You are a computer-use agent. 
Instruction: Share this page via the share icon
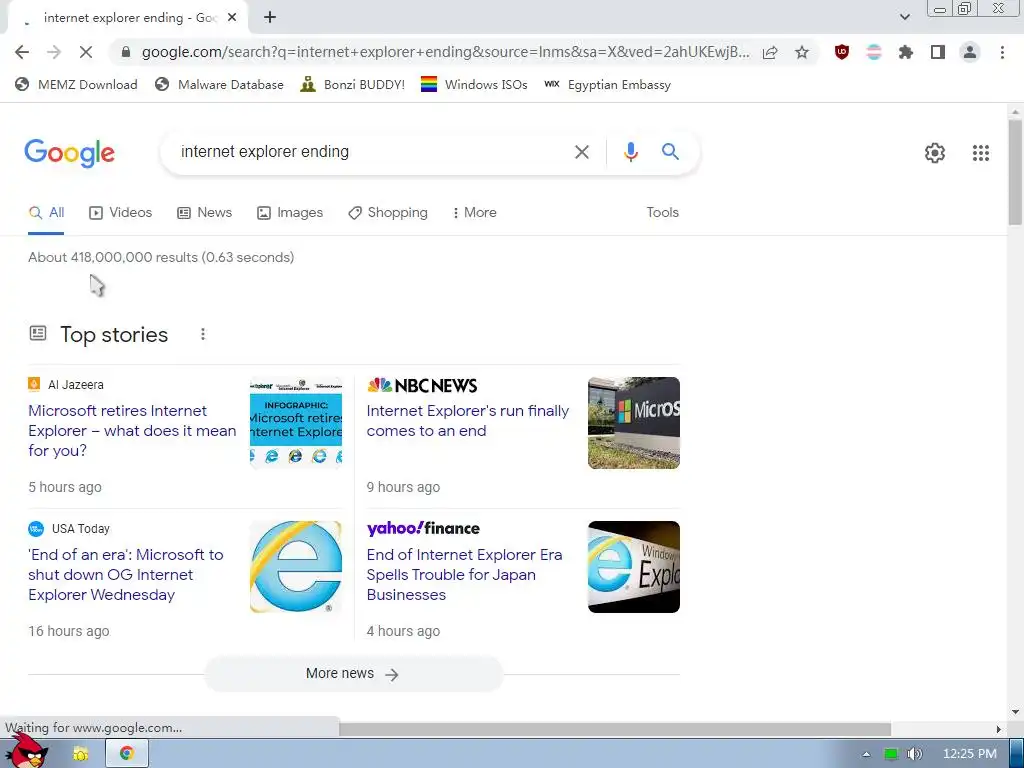coord(770,52)
